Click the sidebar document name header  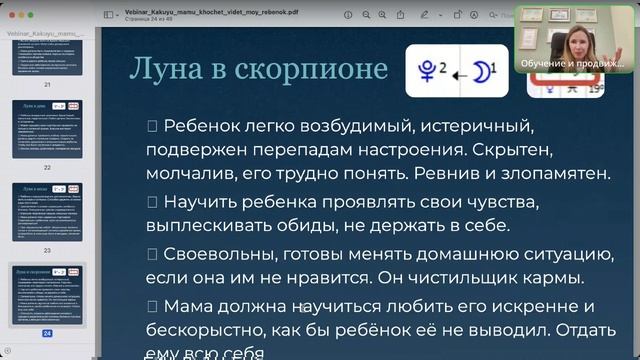[44, 33]
